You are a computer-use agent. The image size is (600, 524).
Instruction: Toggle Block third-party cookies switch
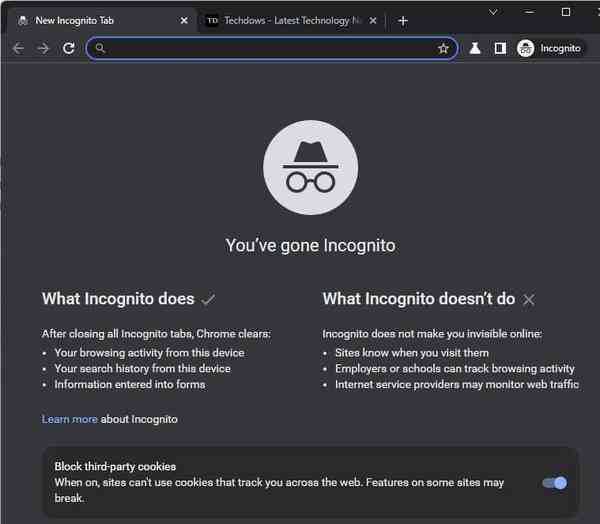[555, 483]
